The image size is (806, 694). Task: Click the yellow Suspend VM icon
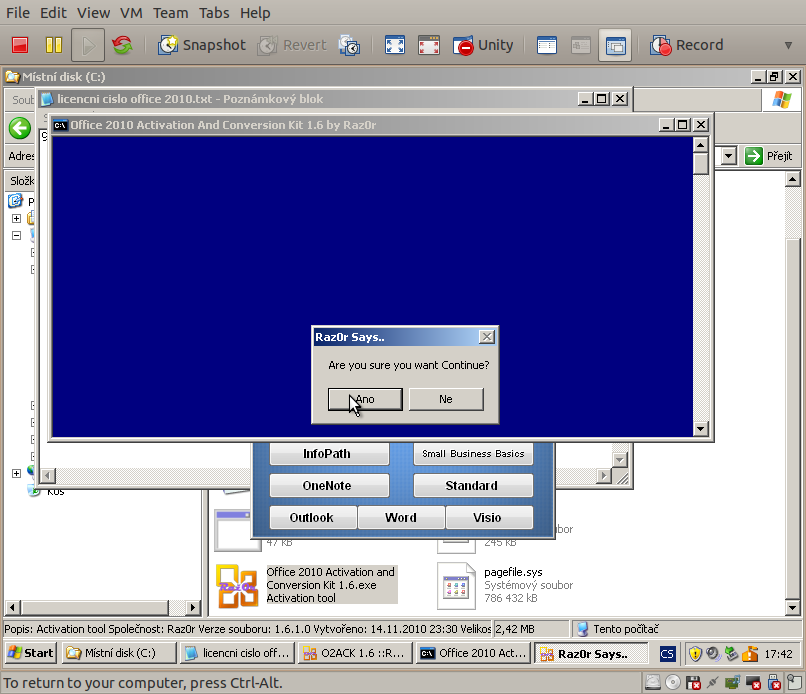[x=53, y=45]
